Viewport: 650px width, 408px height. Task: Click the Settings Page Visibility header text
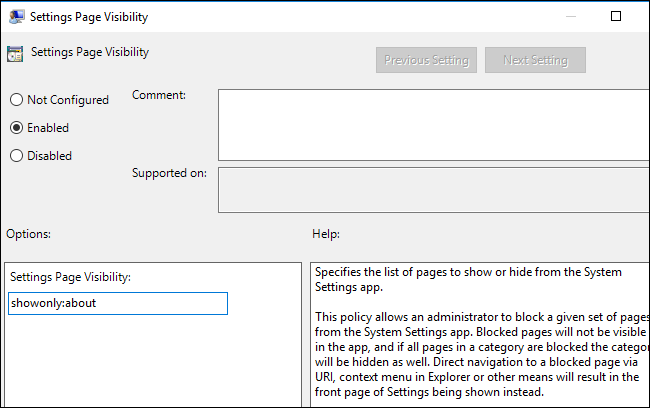[90, 52]
